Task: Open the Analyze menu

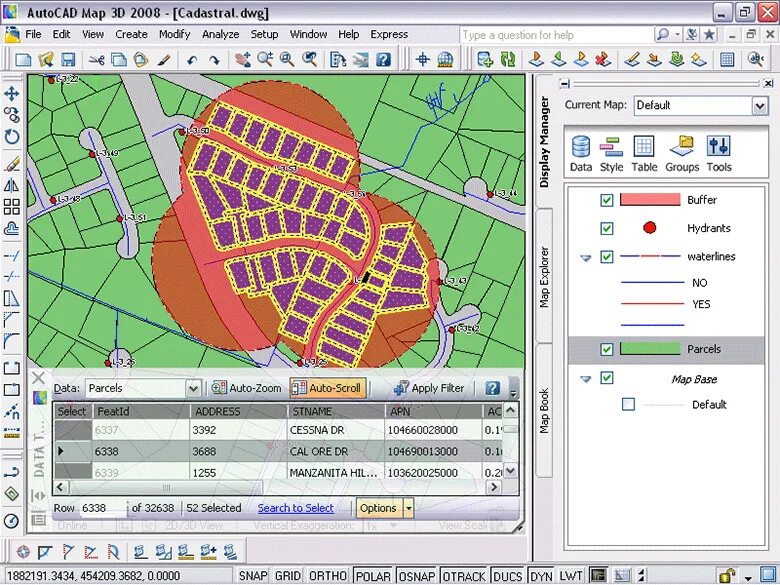Action: click(x=220, y=34)
